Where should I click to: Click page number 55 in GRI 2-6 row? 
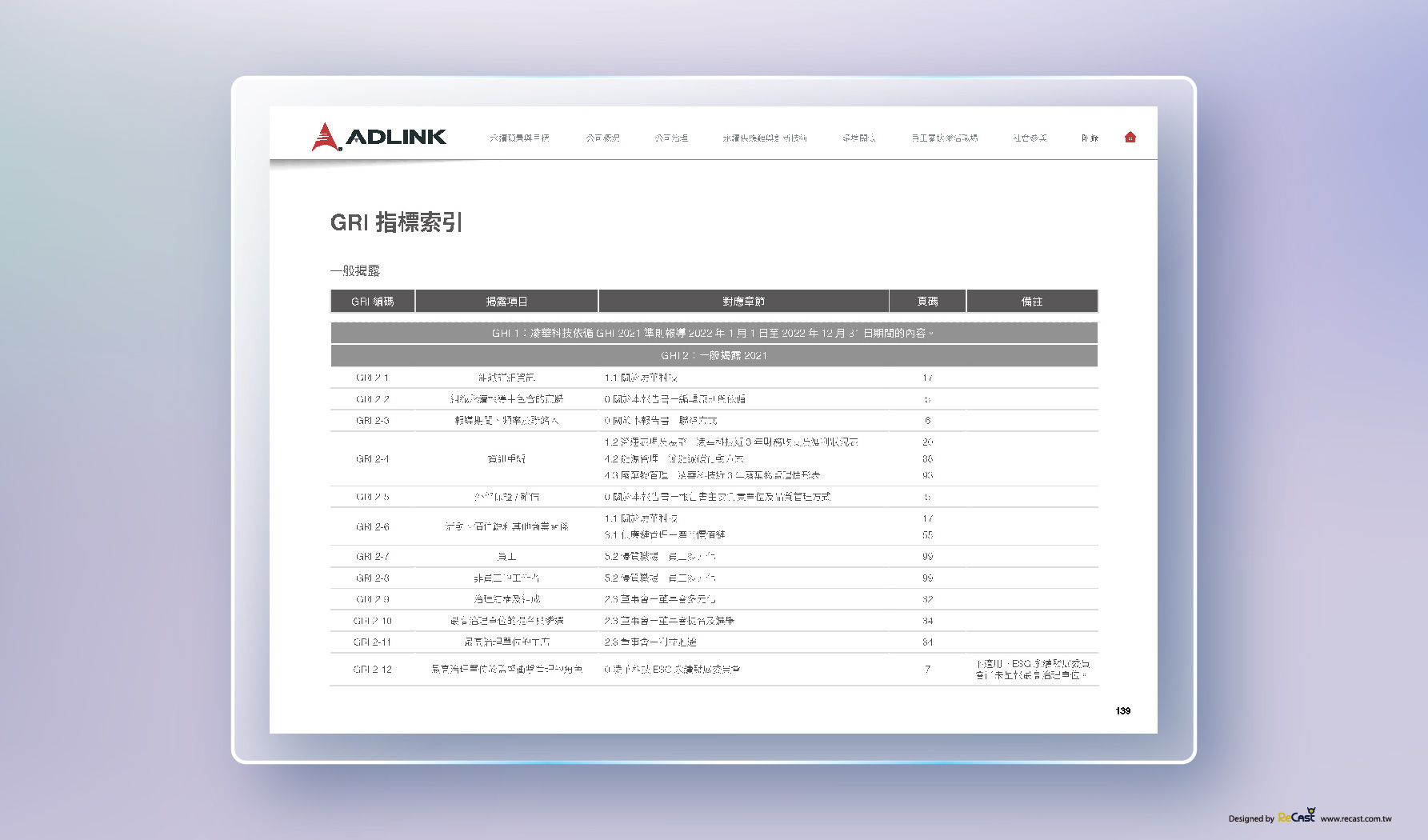(927, 535)
